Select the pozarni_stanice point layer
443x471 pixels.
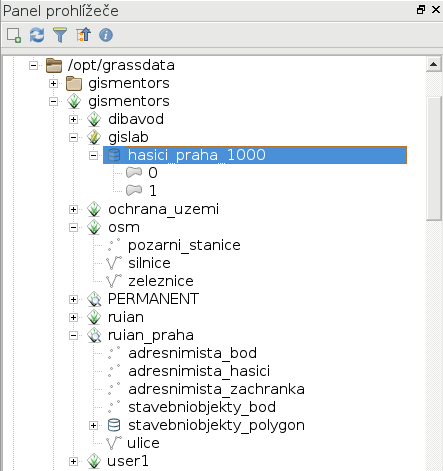pyautogui.click(x=184, y=245)
